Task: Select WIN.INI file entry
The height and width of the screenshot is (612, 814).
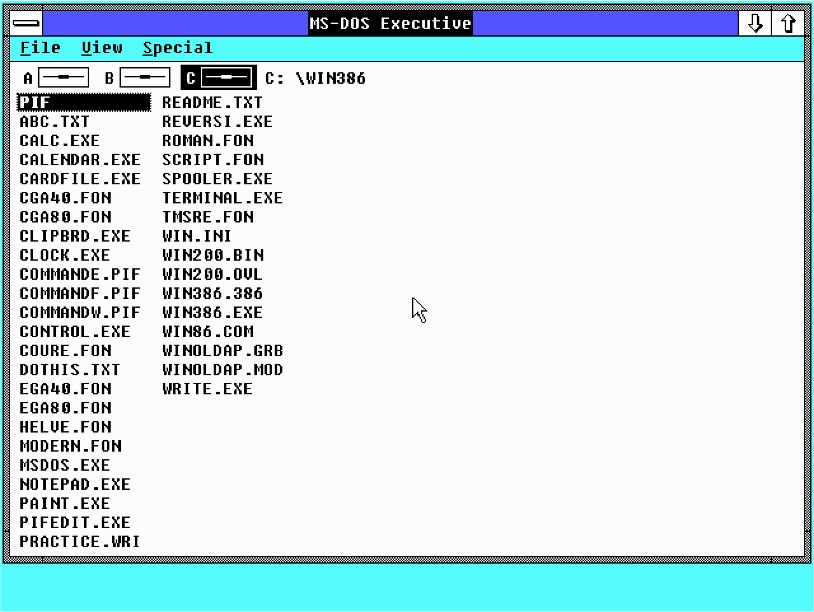Action: click(197, 237)
